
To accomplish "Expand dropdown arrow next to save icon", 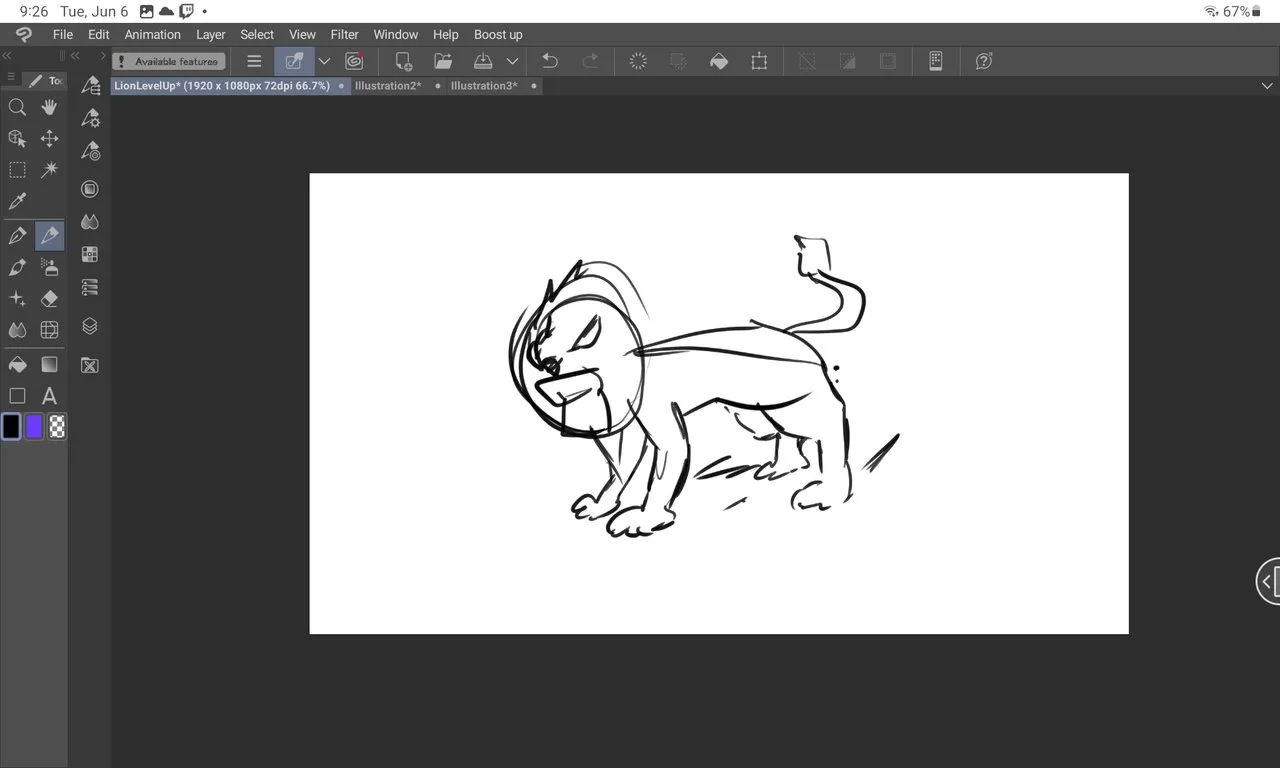I will tap(512, 61).
